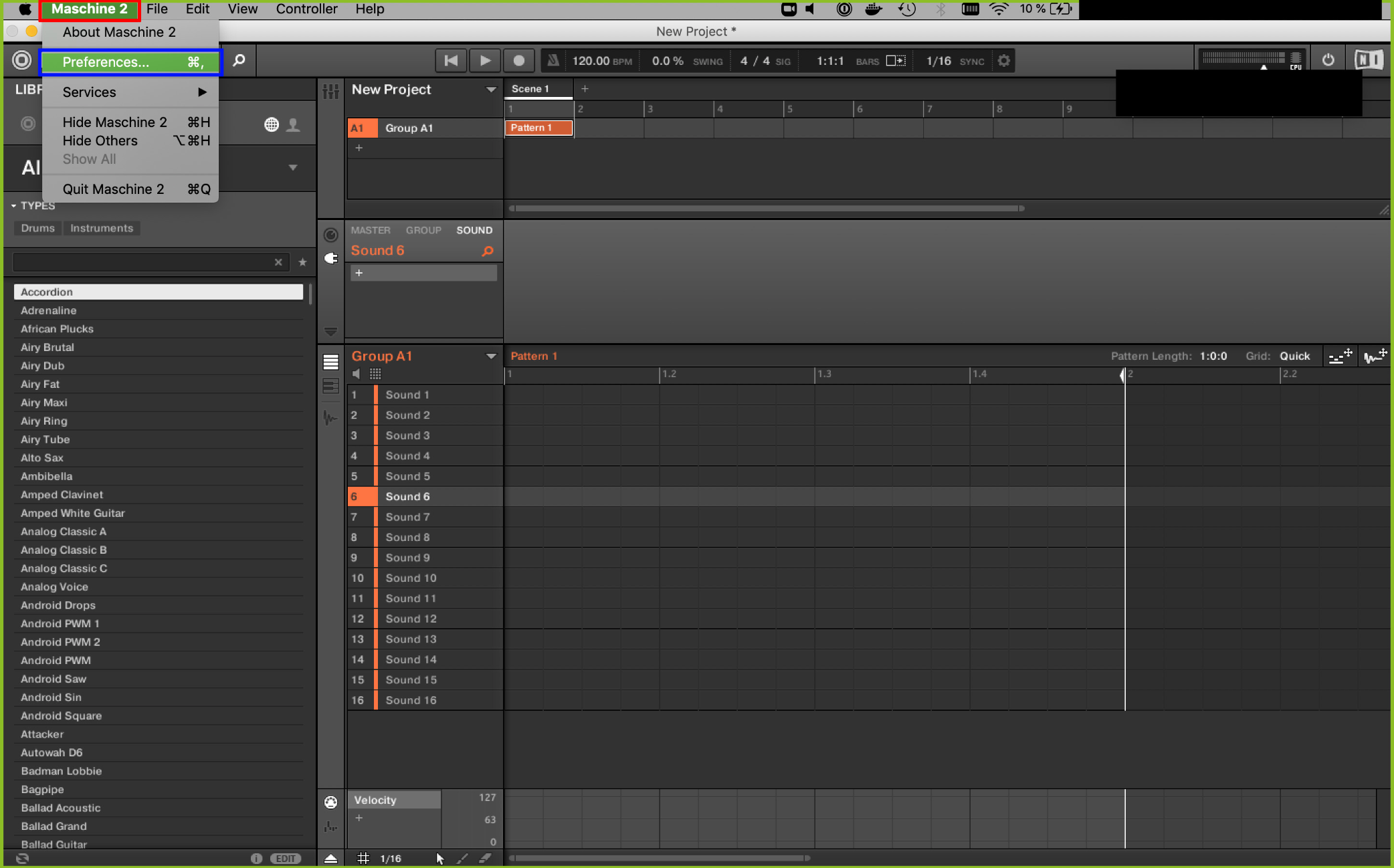Select the Scene 1 tab
The width and height of the screenshot is (1394, 868).
(x=538, y=89)
